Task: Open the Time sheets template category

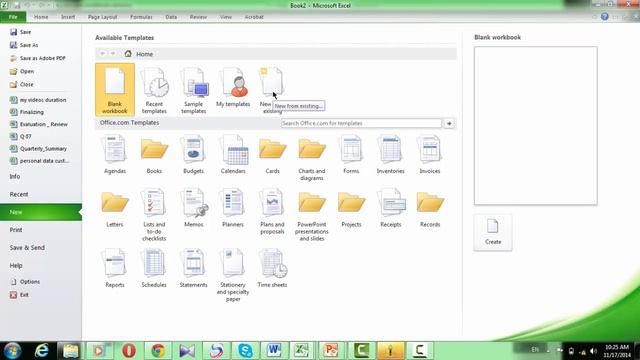Action: tap(272, 268)
